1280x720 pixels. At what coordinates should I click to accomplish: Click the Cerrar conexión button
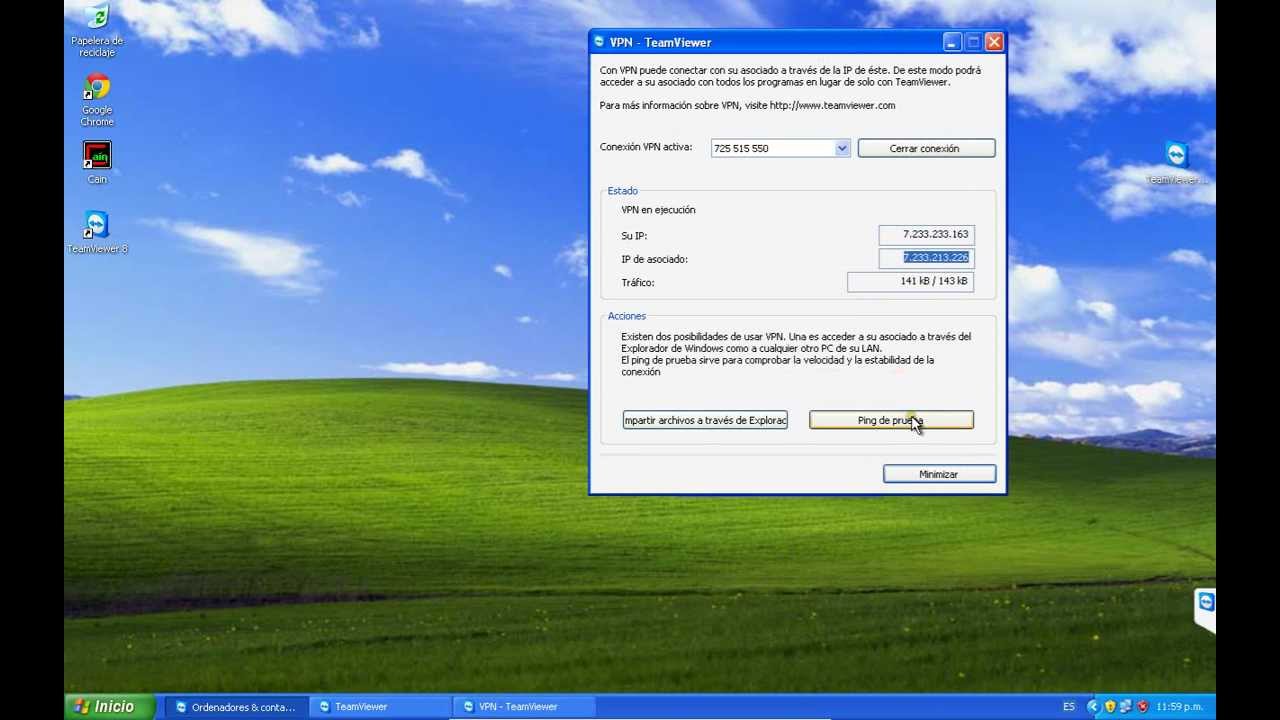coord(926,148)
